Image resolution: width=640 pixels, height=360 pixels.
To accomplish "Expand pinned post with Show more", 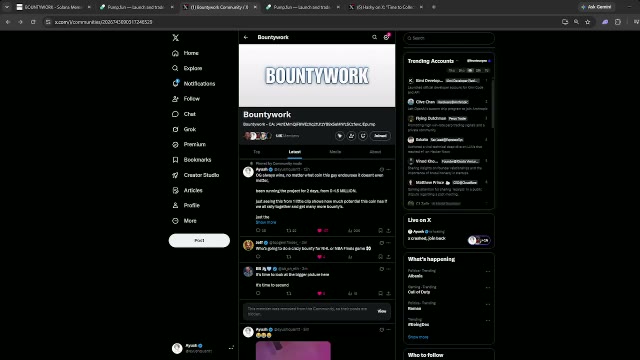I will [266, 222].
